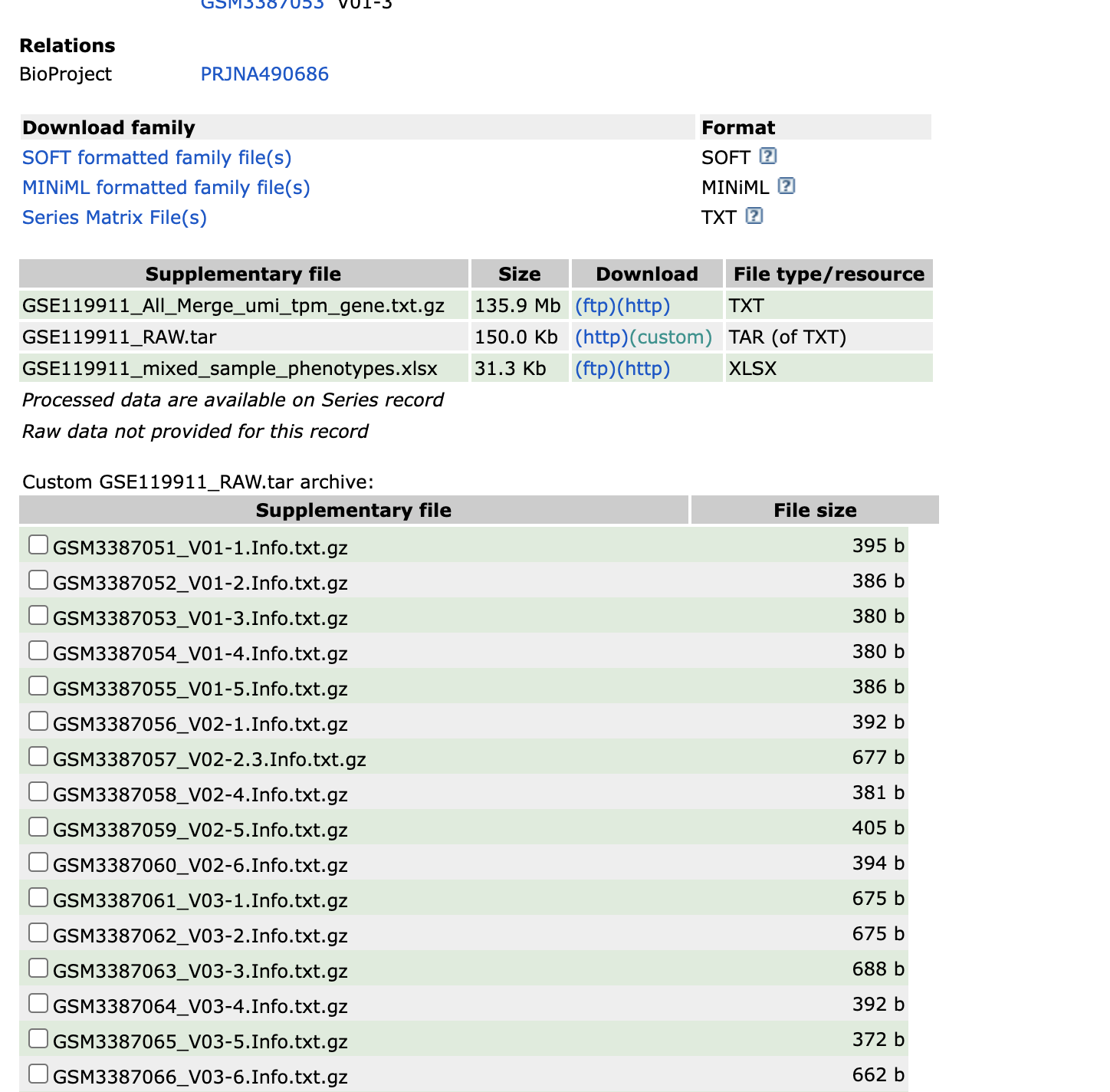Click the TXT format help icon
Viewport: 1110px width, 1092px height.
[x=754, y=216]
